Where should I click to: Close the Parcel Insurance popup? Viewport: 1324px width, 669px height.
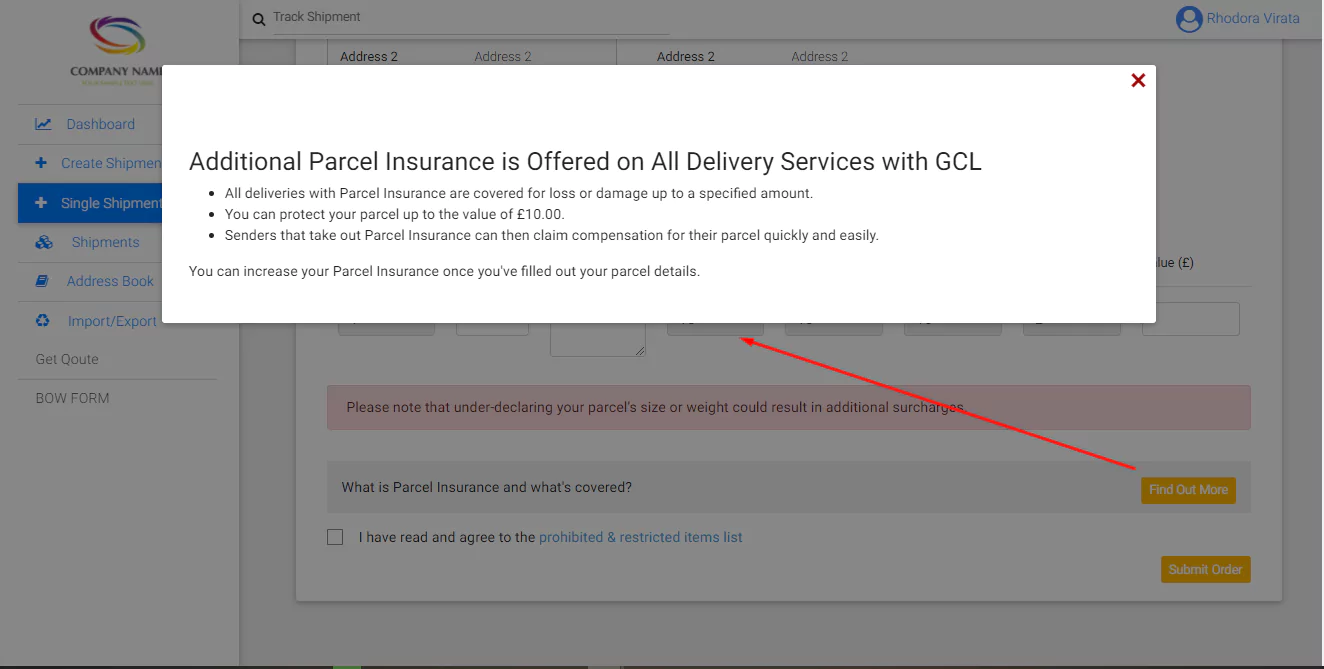[x=1138, y=81]
